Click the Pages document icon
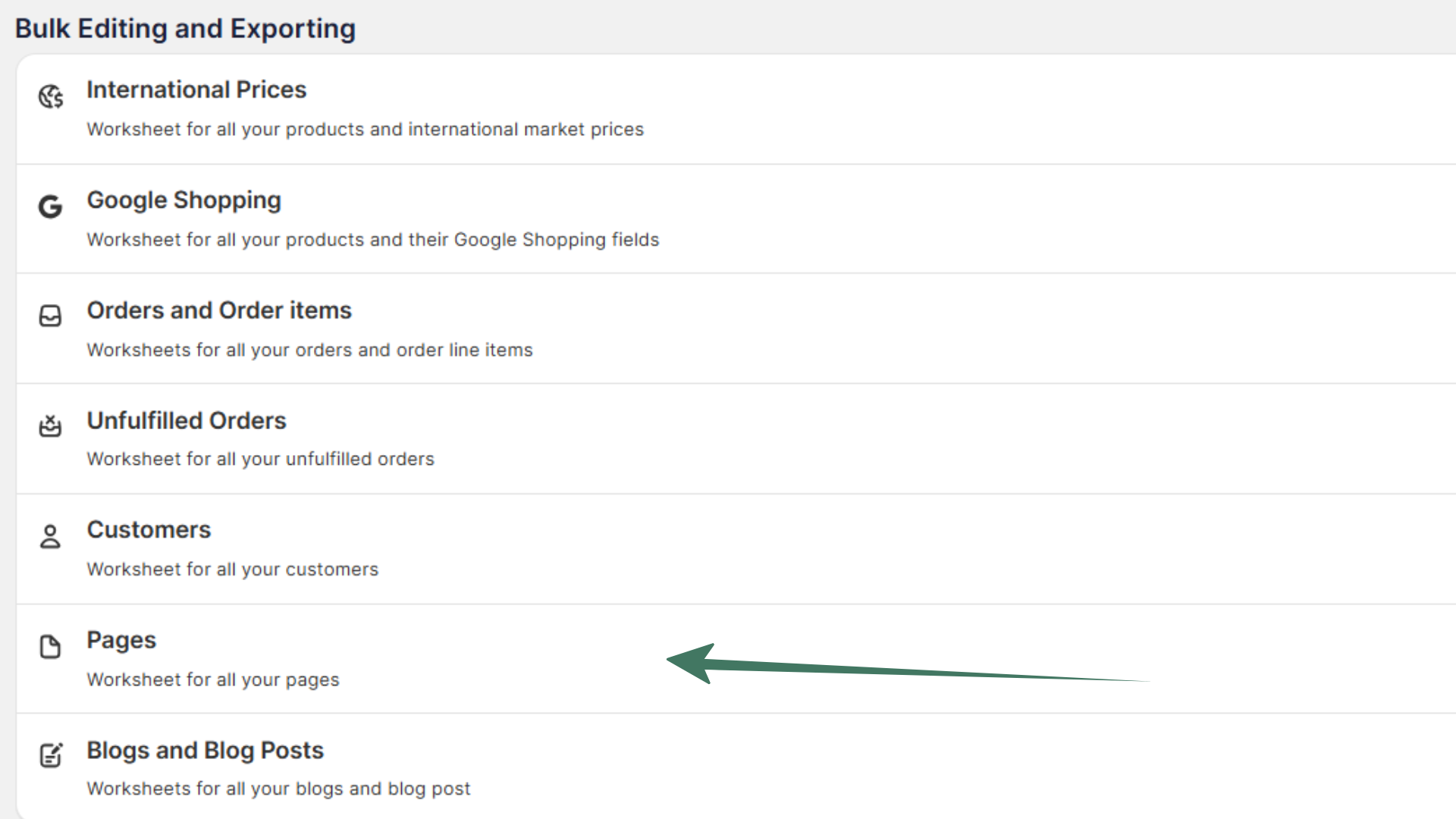The image size is (1456, 819). click(x=51, y=647)
